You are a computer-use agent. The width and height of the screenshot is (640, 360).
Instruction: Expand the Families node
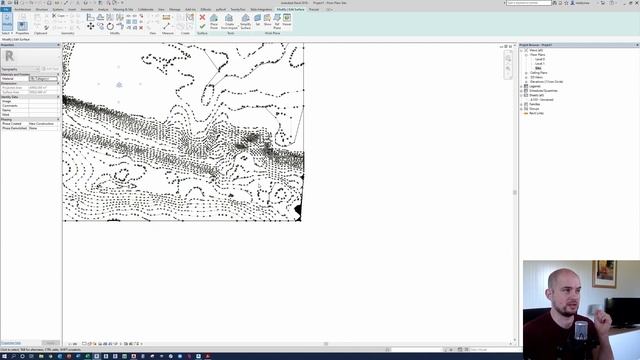(x=521, y=104)
